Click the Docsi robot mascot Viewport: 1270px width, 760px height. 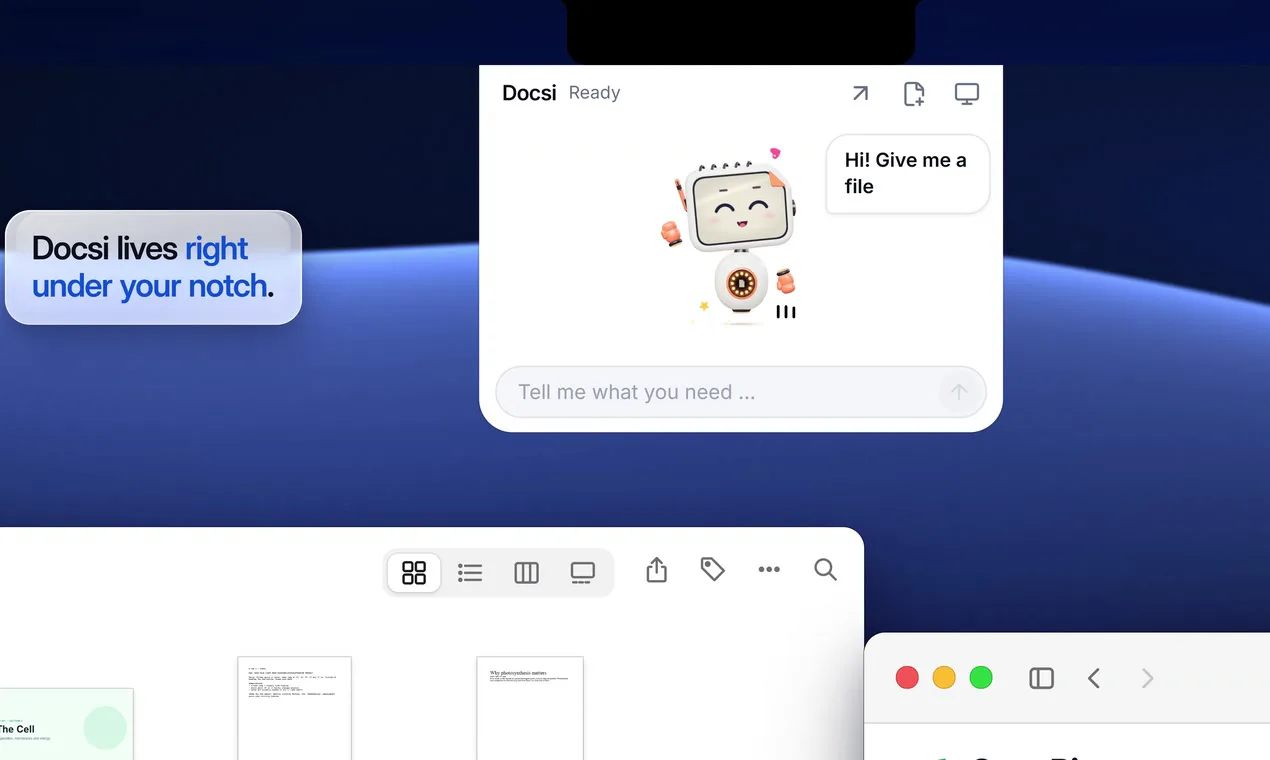(x=733, y=236)
